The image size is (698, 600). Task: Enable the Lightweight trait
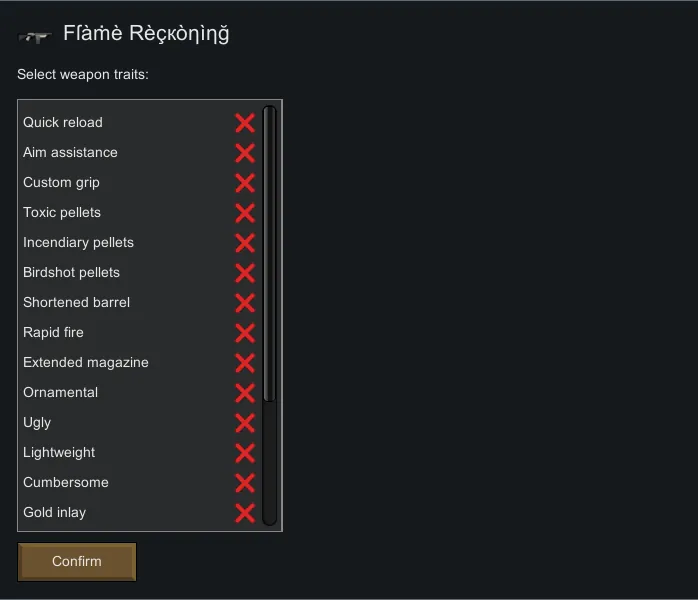click(x=245, y=453)
